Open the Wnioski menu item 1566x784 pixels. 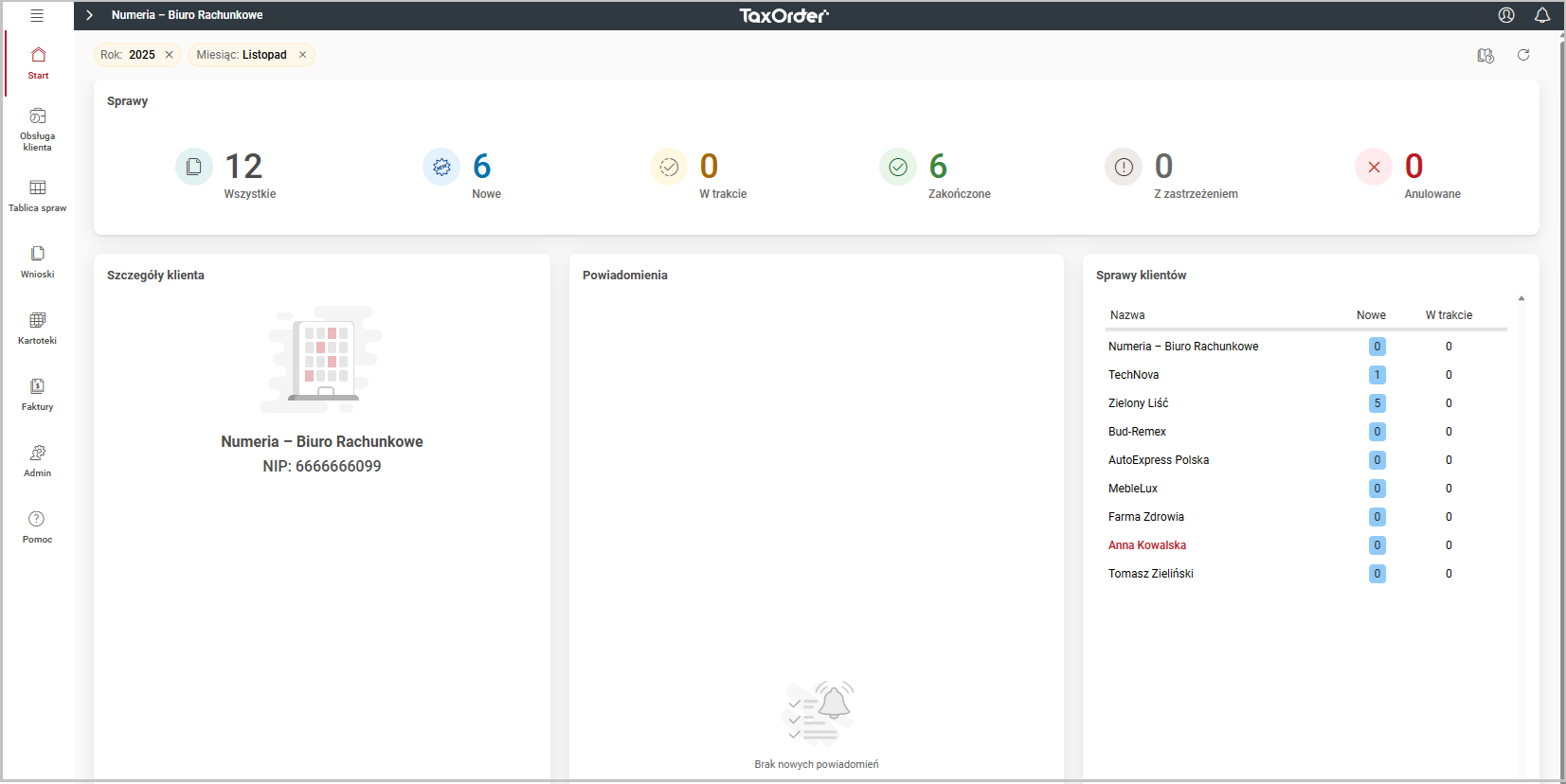pos(38,261)
